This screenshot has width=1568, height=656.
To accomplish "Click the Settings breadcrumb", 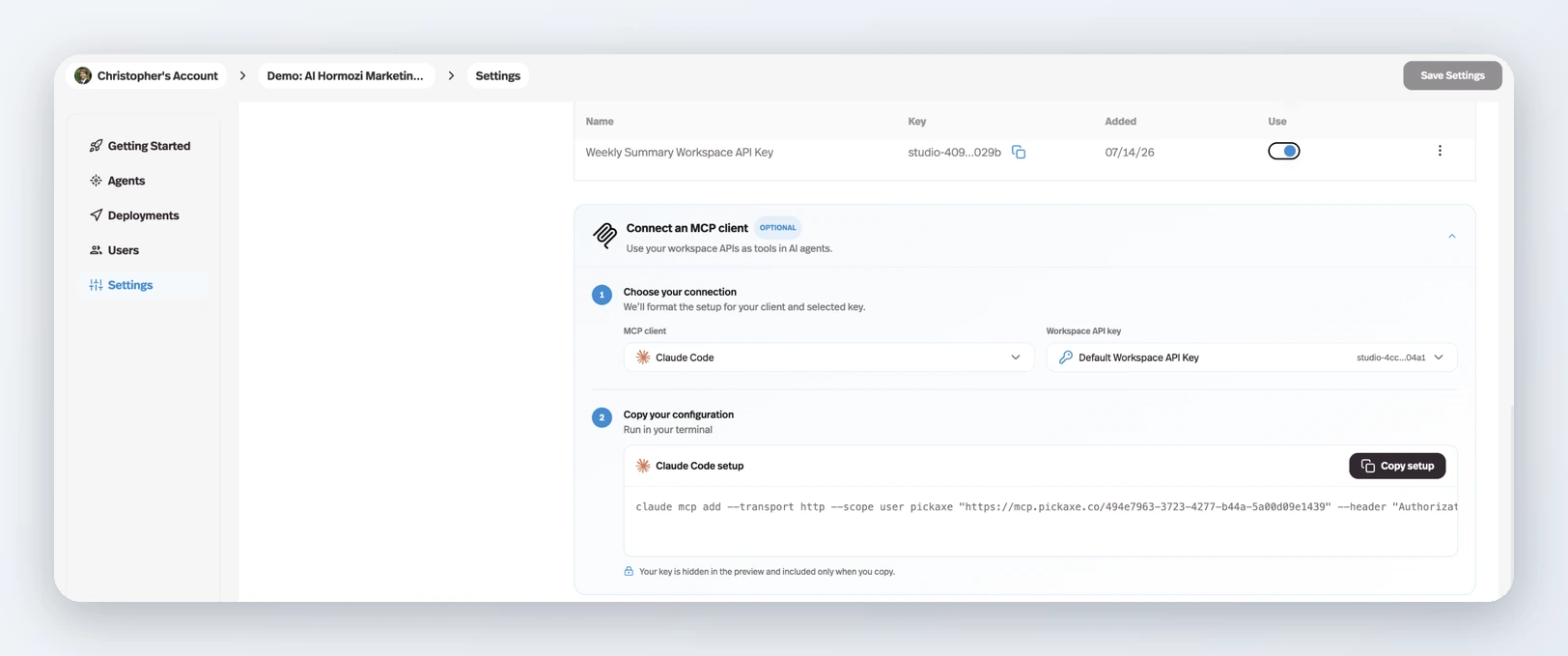I will pyautogui.click(x=497, y=75).
